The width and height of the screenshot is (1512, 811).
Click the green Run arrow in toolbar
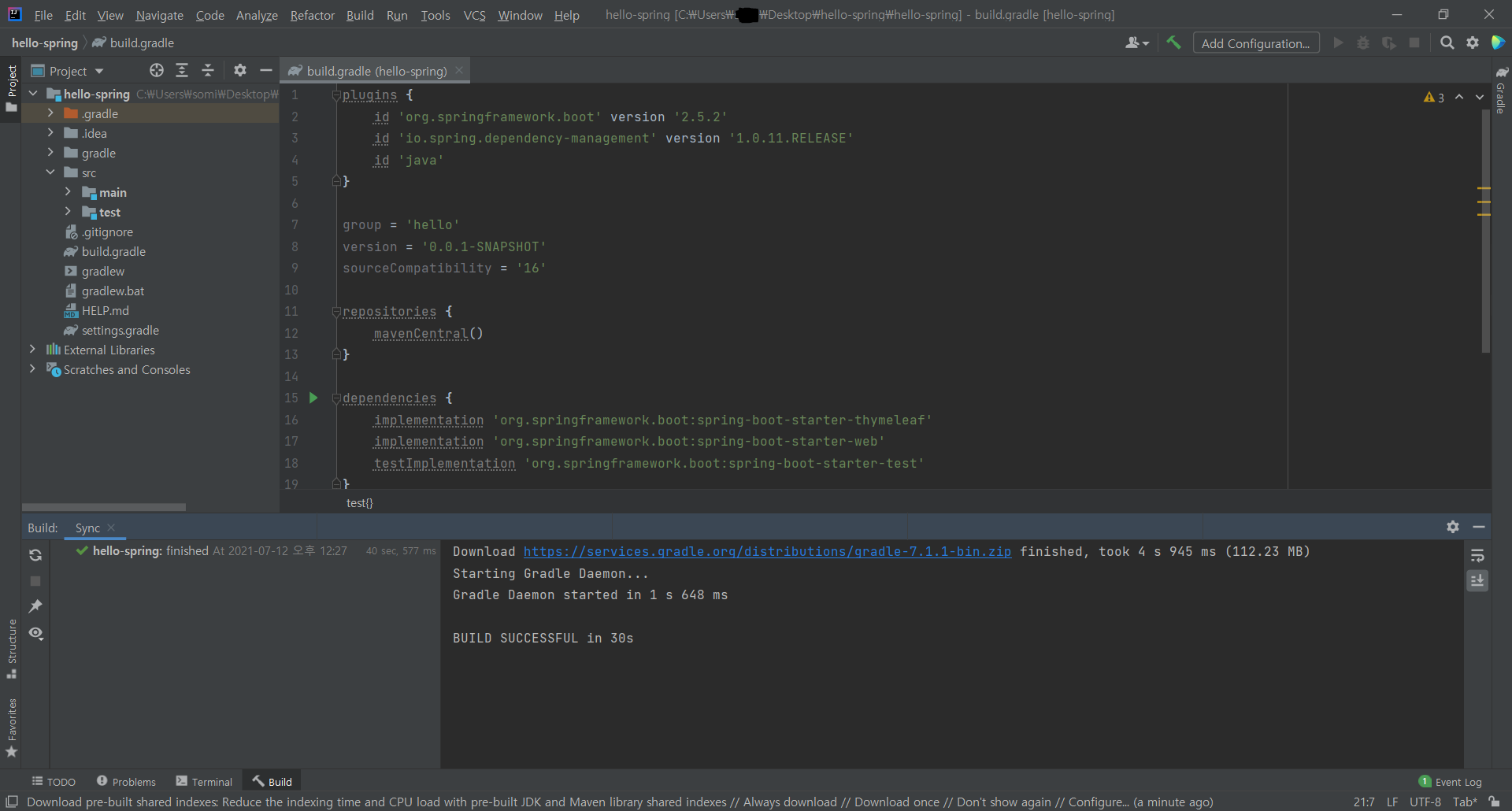point(1338,43)
